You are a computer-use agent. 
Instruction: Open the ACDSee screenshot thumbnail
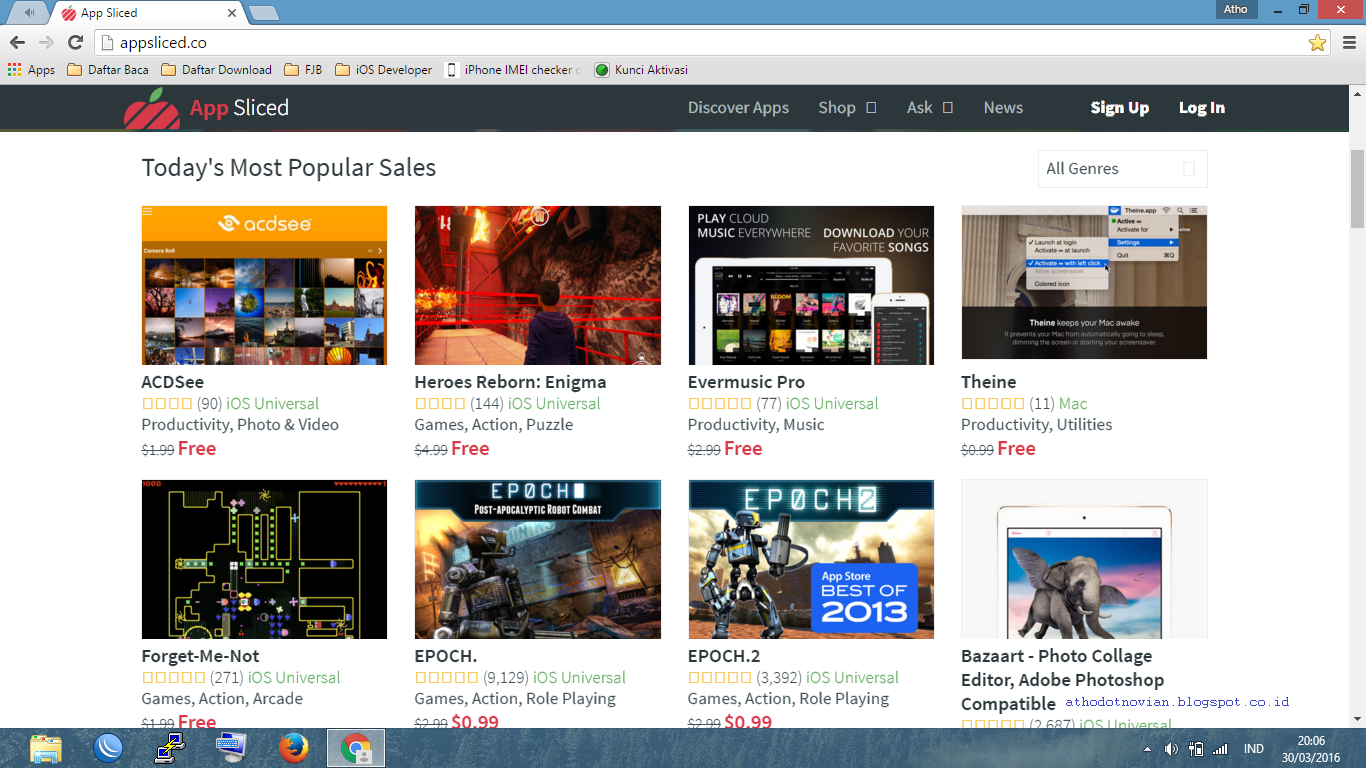pos(264,285)
